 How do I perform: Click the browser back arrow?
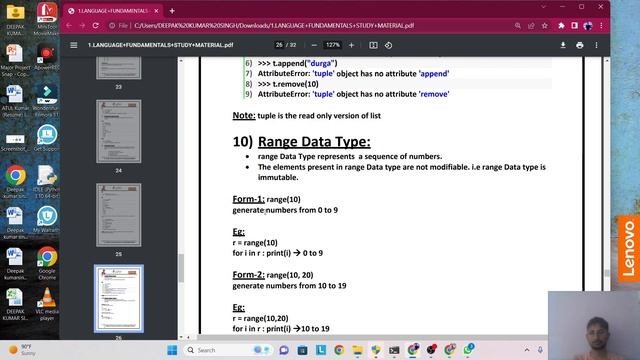[x=69, y=25]
